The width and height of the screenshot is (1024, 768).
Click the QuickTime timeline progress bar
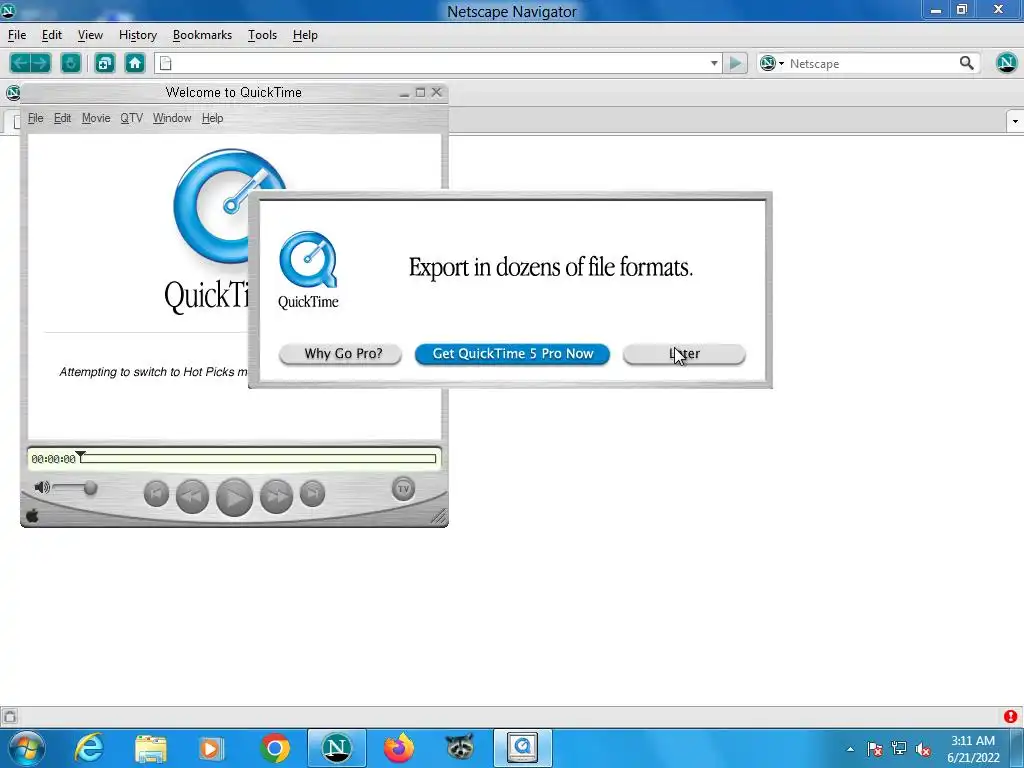click(258, 459)
